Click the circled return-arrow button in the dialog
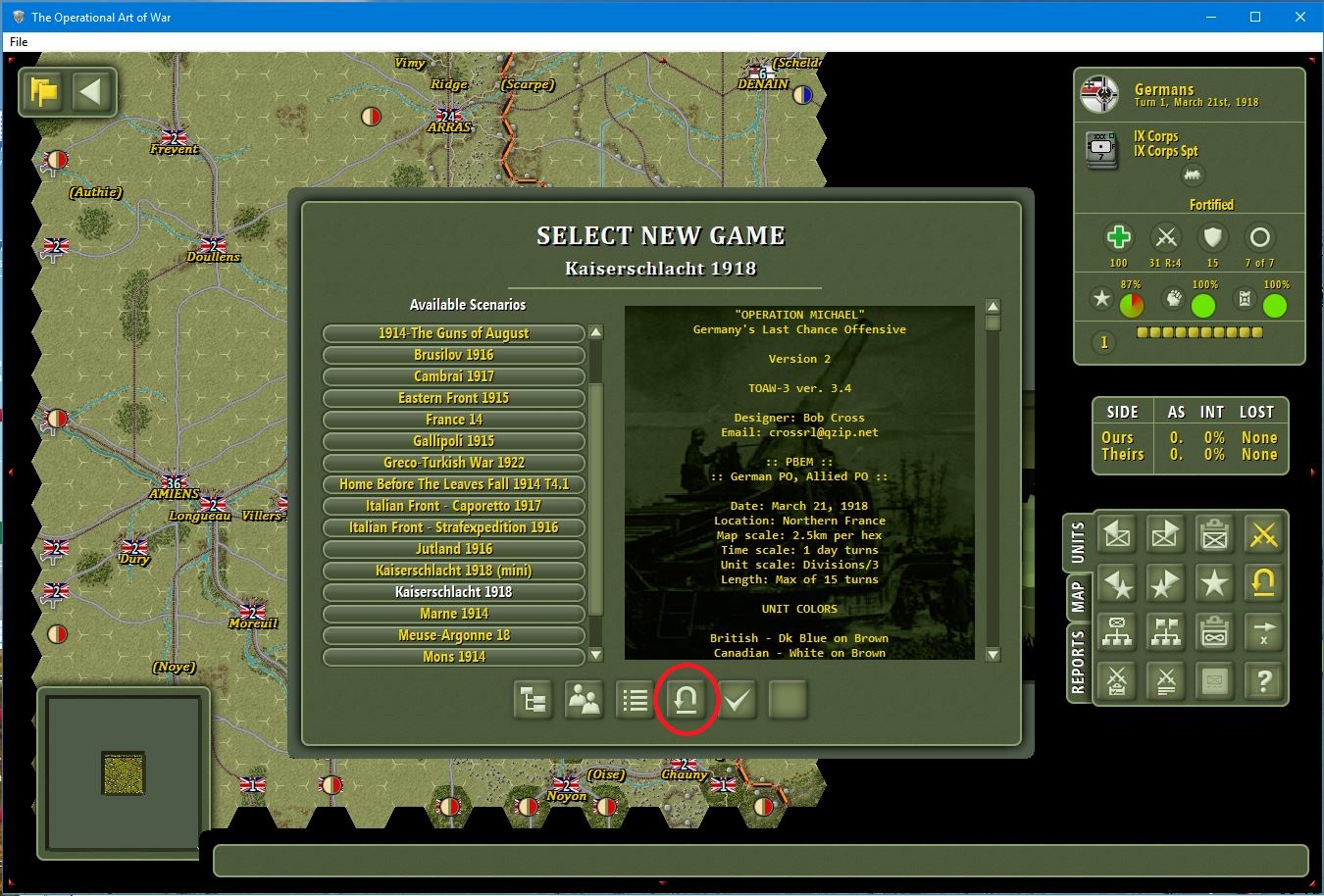The height and width of the screenshot is (896, 1324). 687,700
